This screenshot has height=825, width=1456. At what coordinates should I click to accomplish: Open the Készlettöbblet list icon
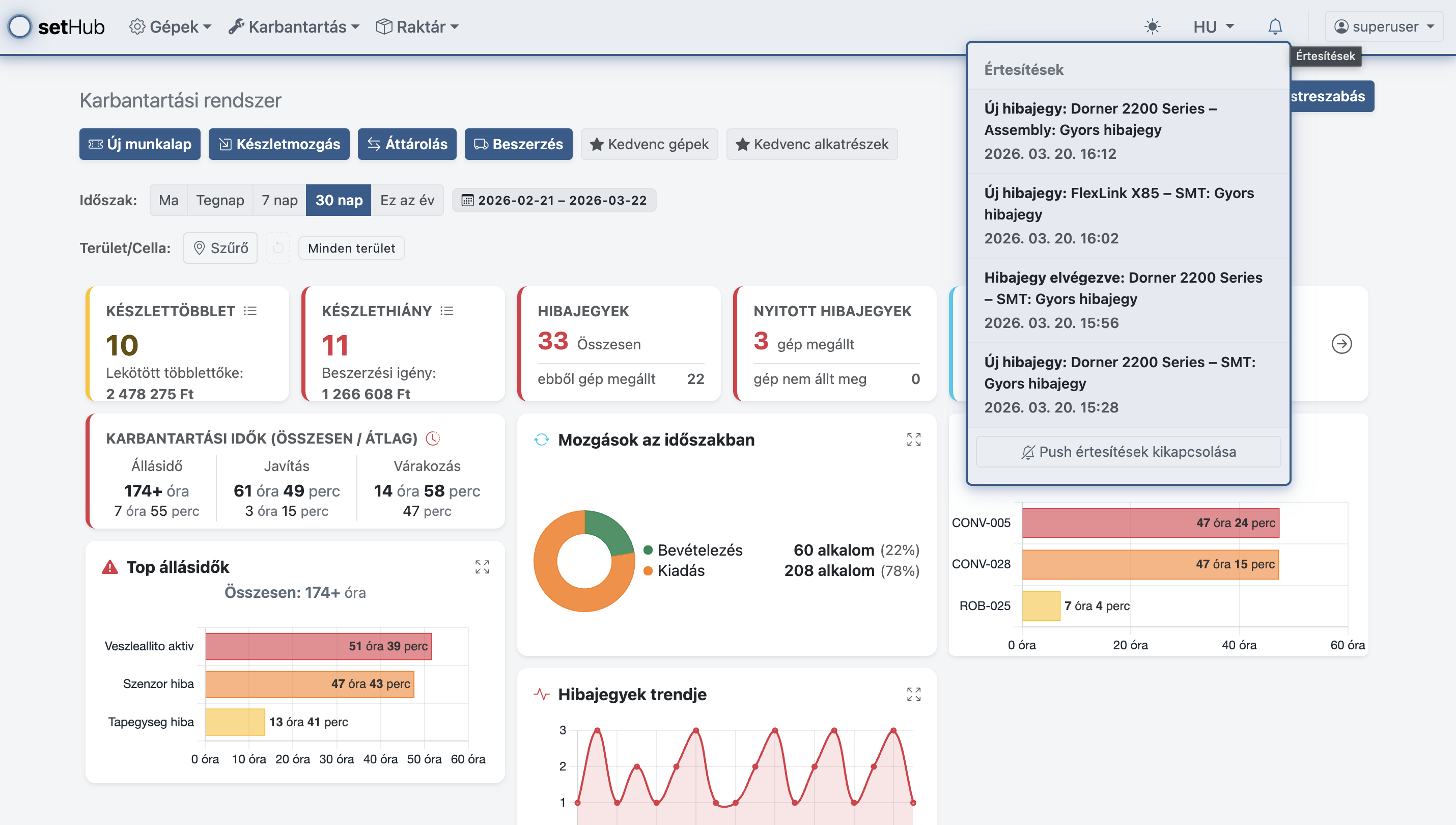[250, 311]
